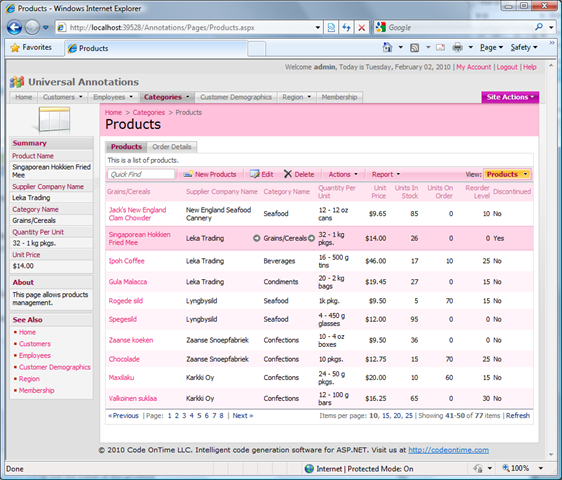The width and height of the screenshot is (562, 480).
Task: Open the recent pages dropdown arrow
Action: [46, 27]
